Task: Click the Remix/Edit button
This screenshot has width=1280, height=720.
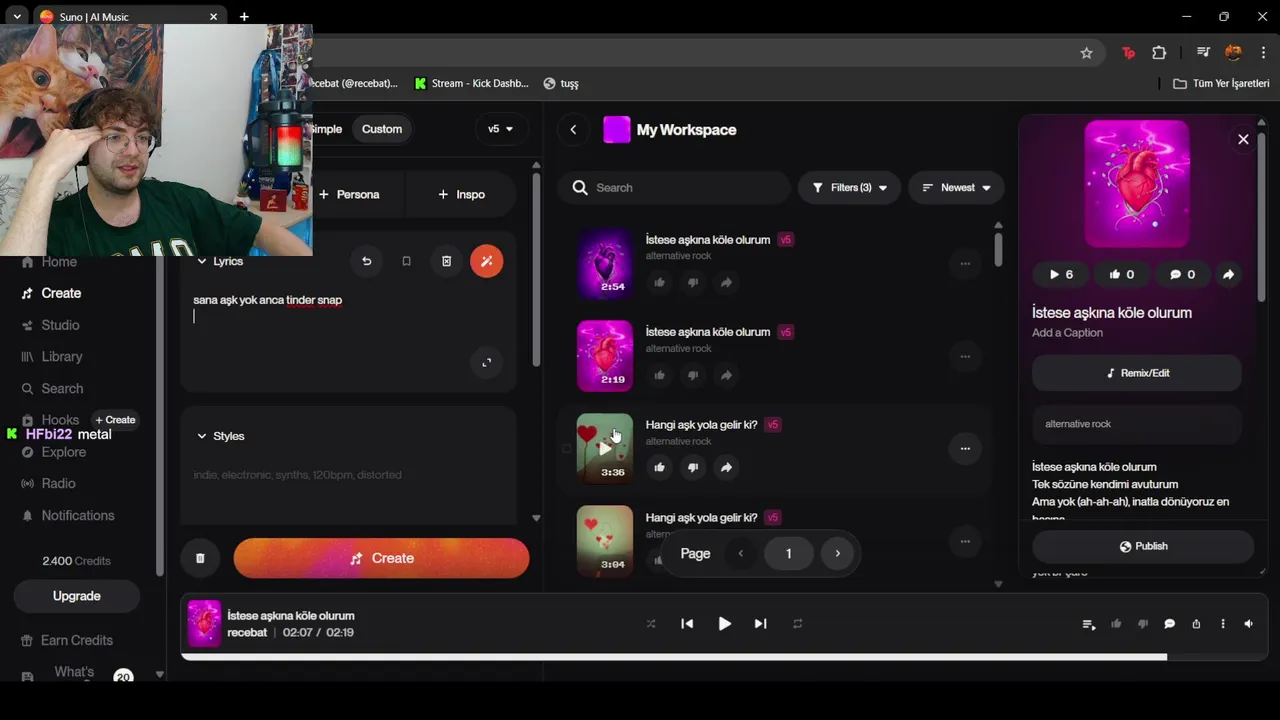Action: click(1137, 373)
